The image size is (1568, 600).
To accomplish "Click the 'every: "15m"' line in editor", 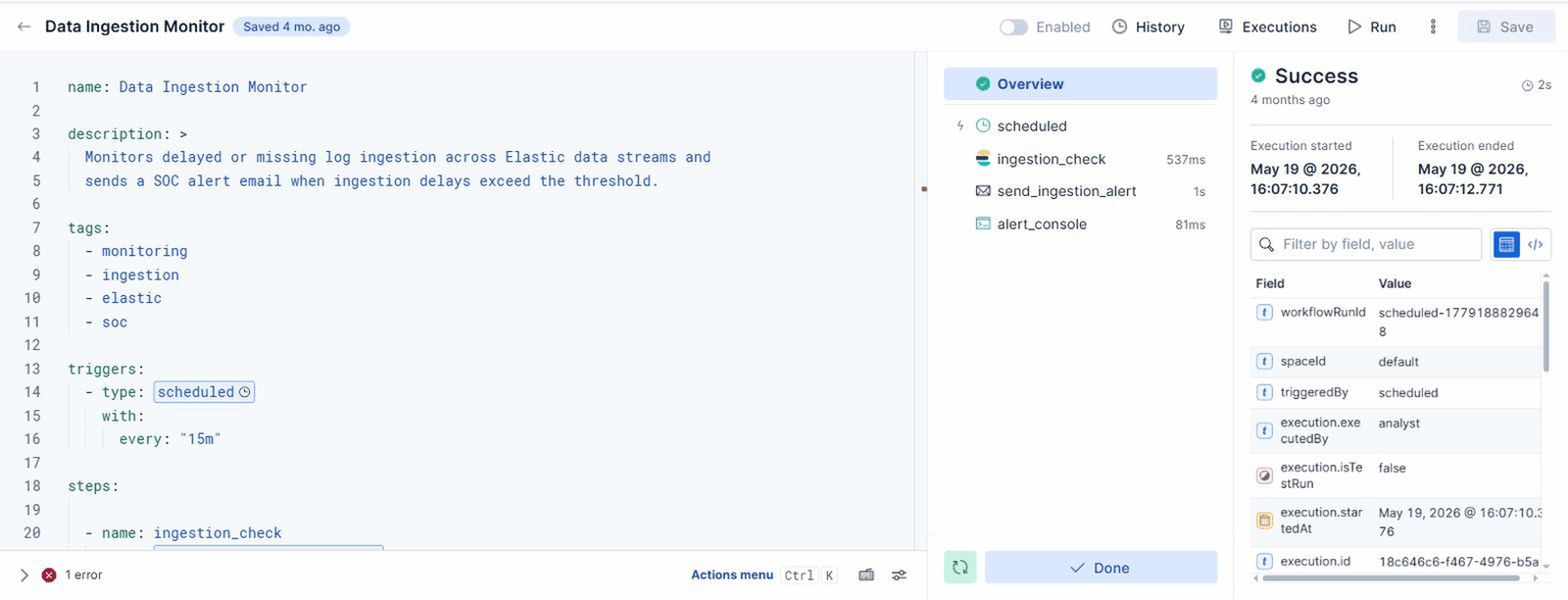I will coord(171,439).
